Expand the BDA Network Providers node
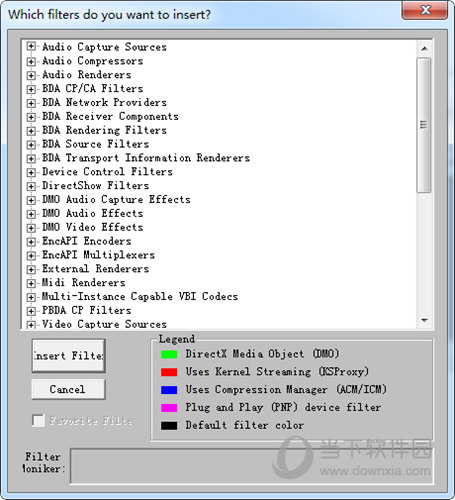Screen dimensions: 455x500 (31, 103)
